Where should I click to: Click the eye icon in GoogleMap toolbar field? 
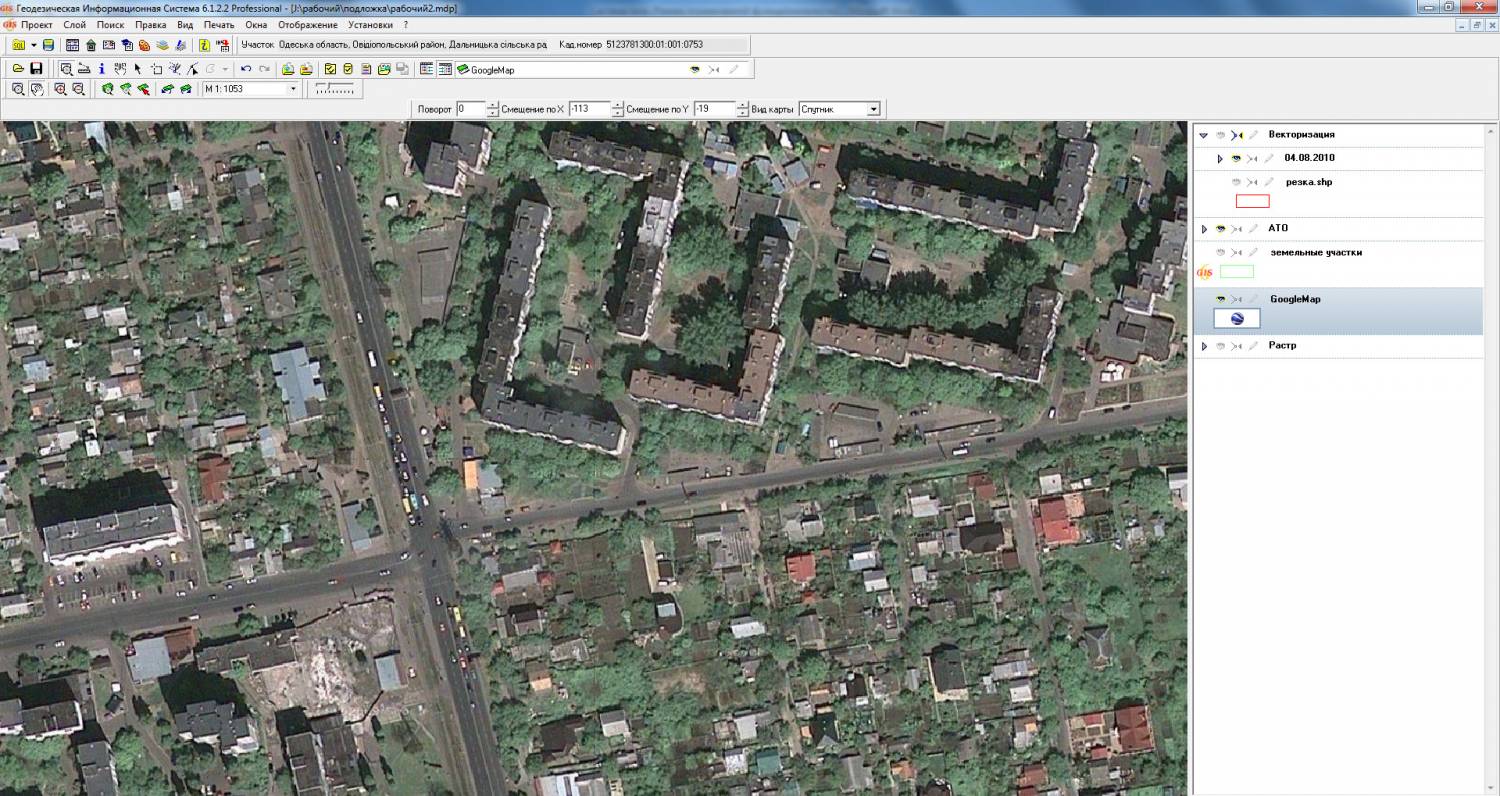point(695,69)
